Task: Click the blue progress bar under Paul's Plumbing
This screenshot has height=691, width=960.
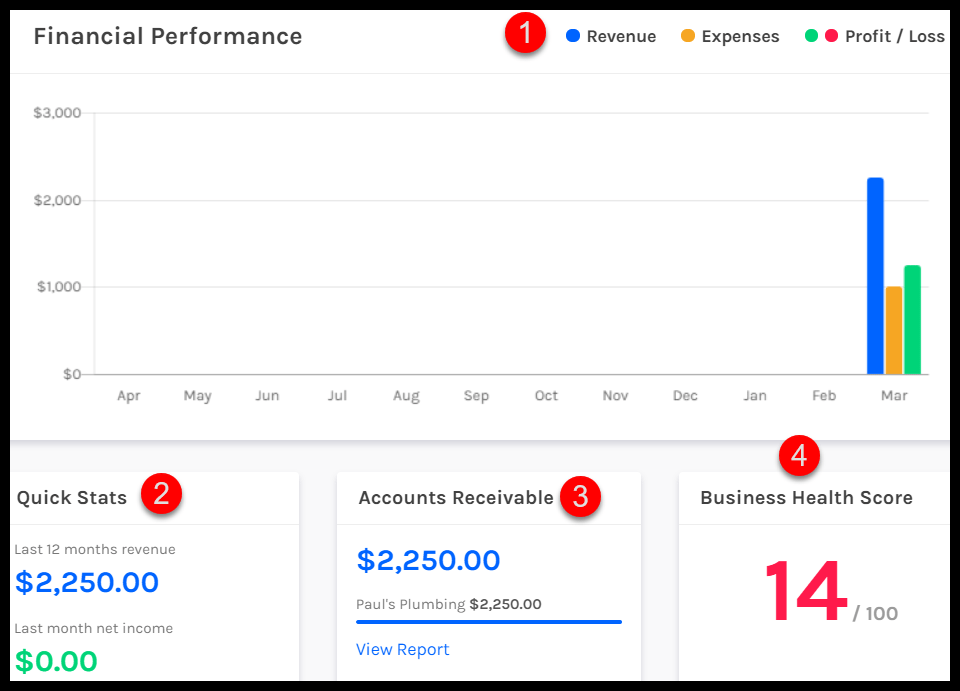Action: 488,622
